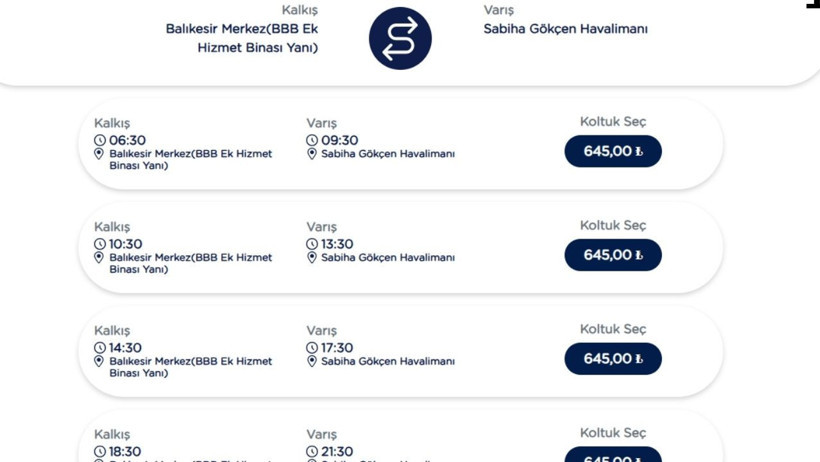This screenshot has width=820, height=462.
Task: Pick the 645,00 button for 14:30 departure
Action: pyautogui.click(x=613, y=358)
